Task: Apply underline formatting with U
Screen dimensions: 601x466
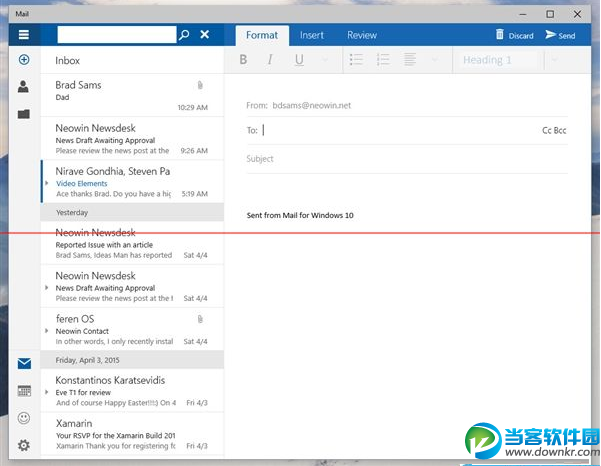Action: click(299, 60)
